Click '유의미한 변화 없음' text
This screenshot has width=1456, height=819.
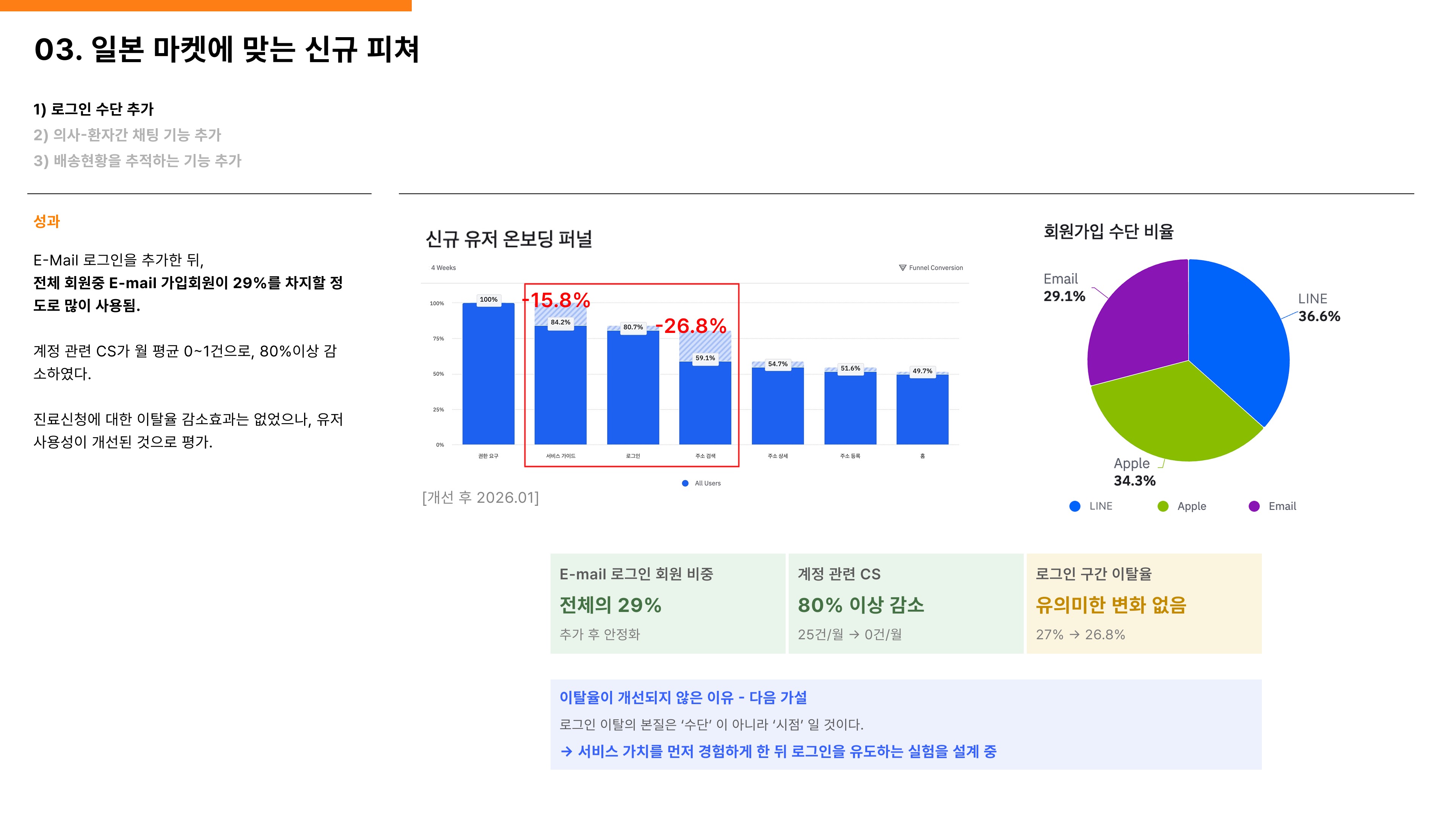[x=1111, y=606]
